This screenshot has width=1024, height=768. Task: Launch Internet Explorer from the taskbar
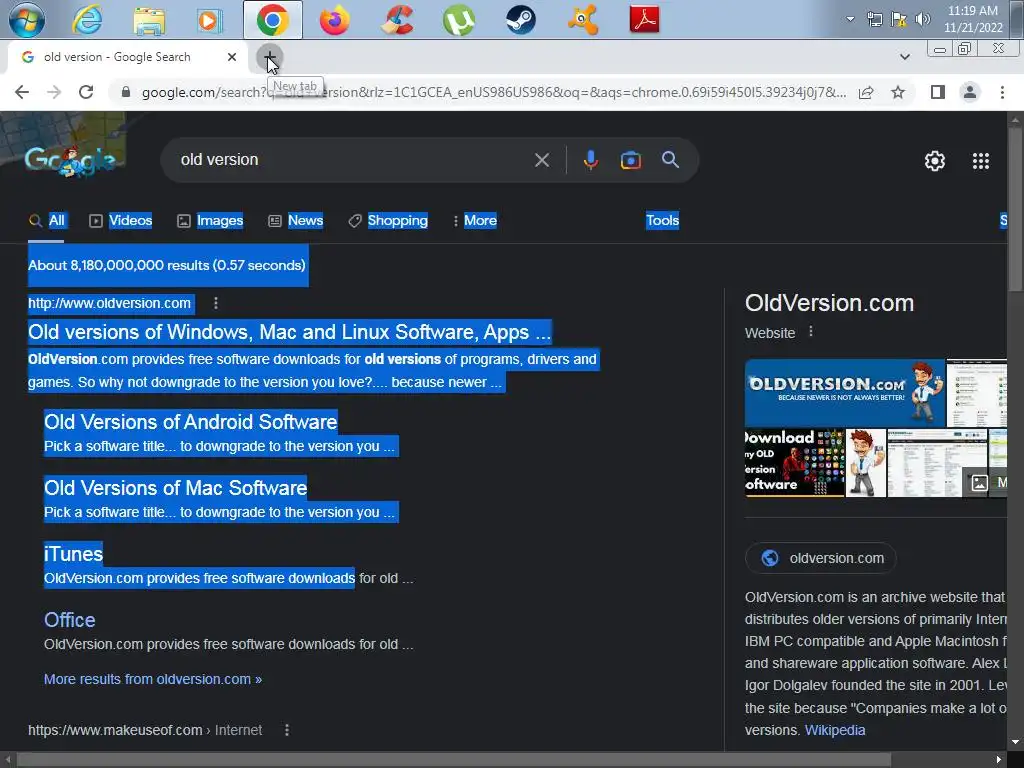(86, 19)
